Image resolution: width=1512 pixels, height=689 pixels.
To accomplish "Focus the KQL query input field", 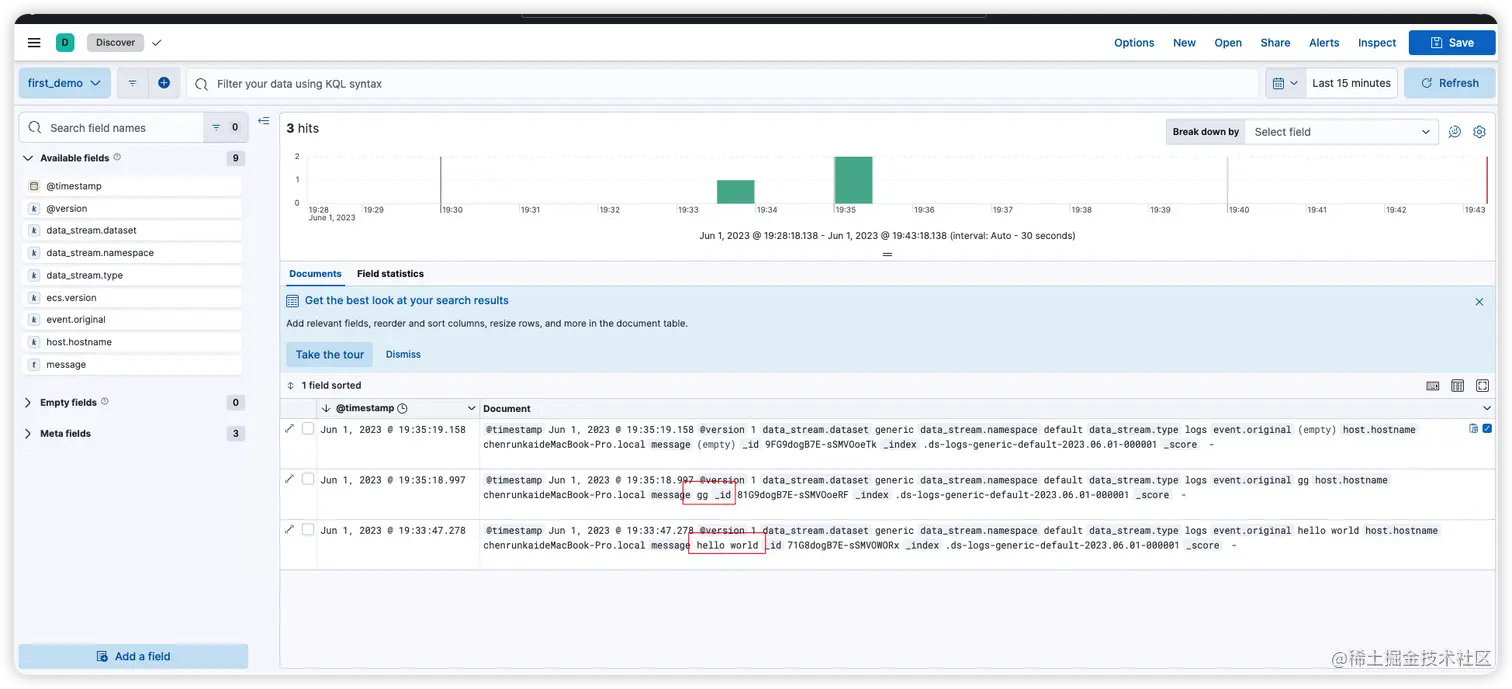I will pyautogui.click(x=722, y=84).
